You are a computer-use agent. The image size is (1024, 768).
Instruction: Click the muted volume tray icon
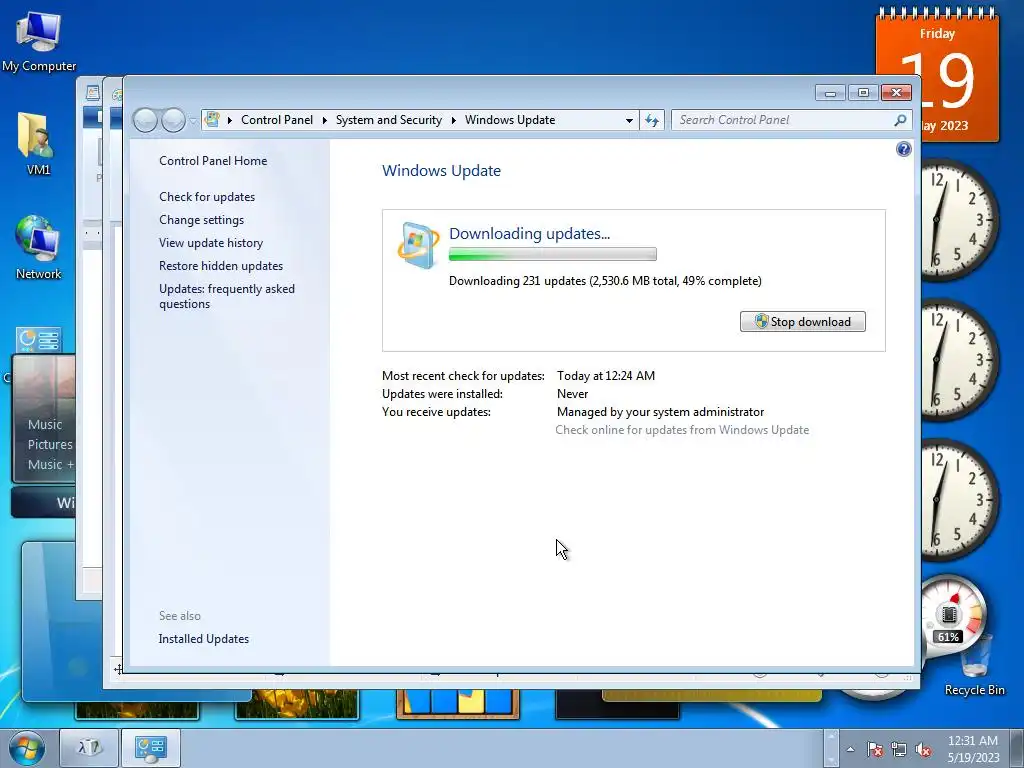click(x=923, y=749)
